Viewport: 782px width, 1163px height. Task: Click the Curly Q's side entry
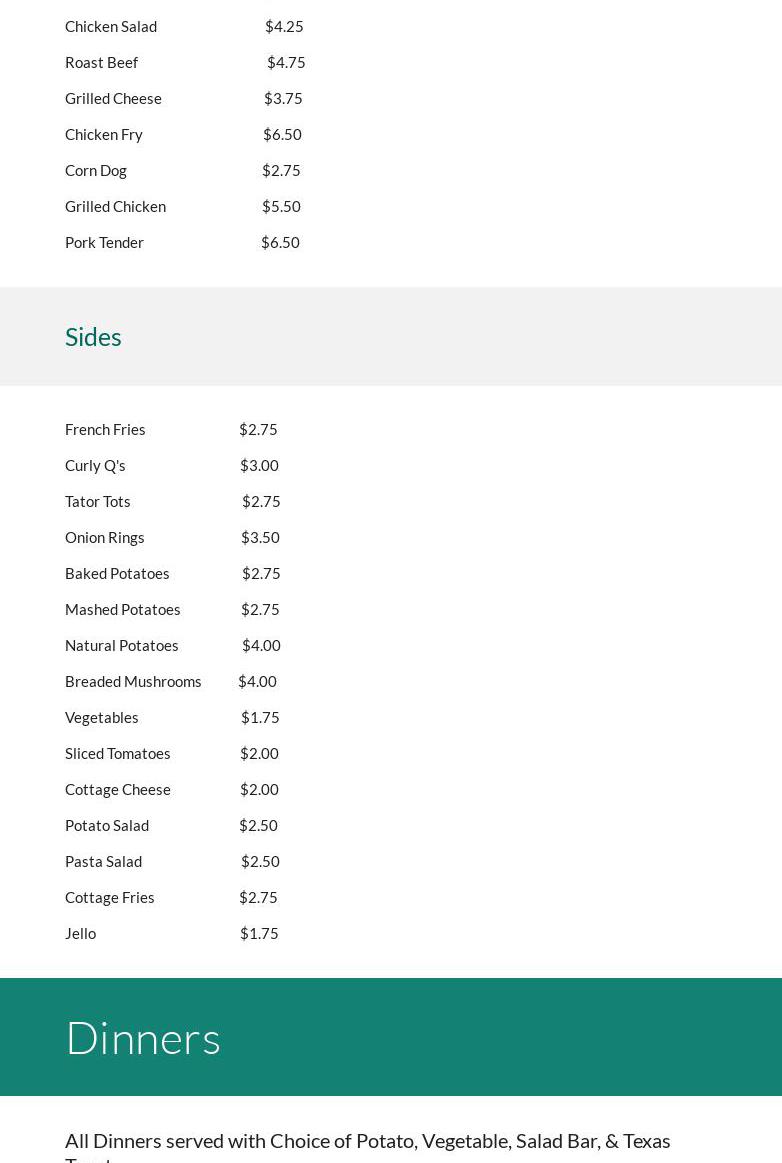pyautogui.click(x=95, y=466)
